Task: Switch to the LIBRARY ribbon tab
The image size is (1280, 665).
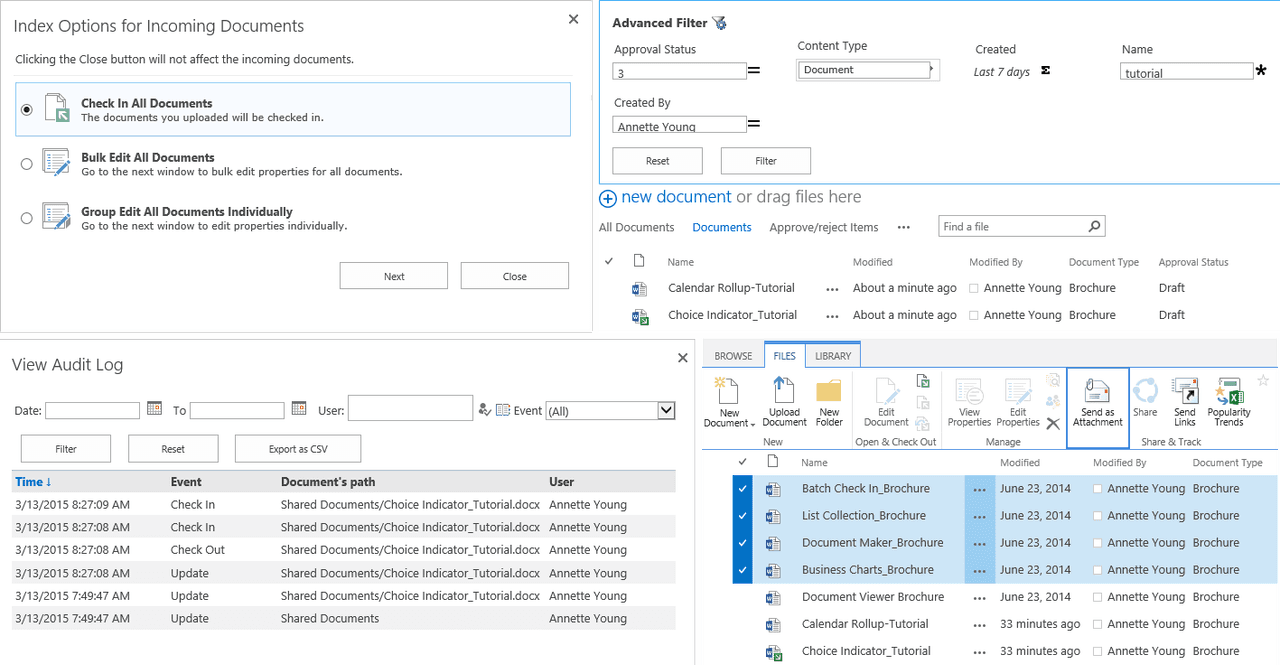Action: tap(833, 356)
